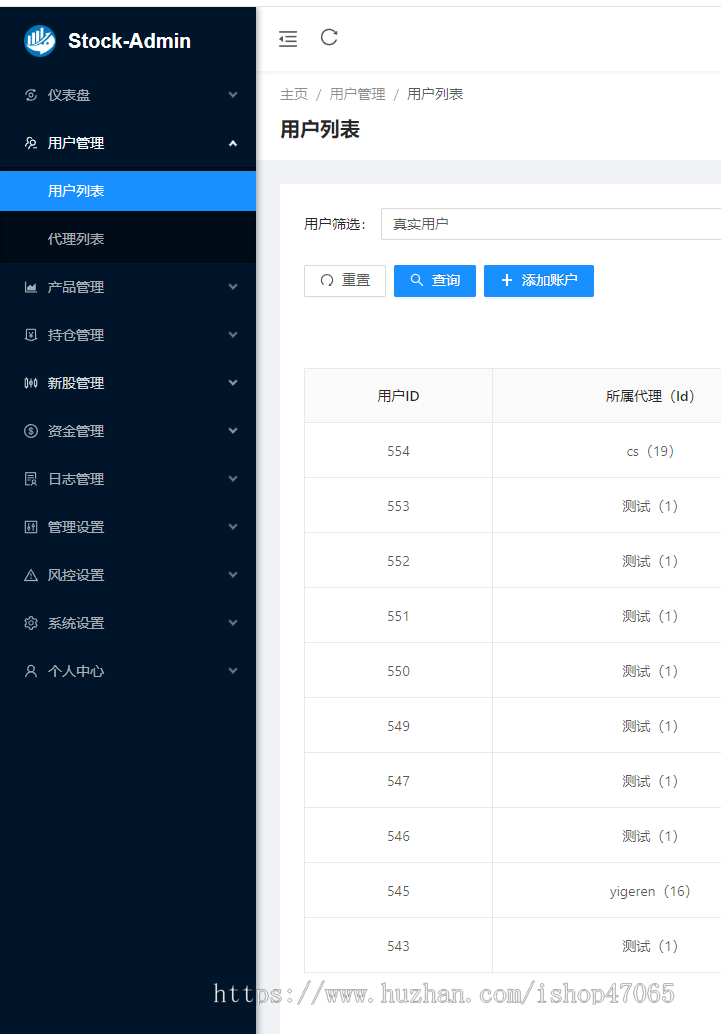
Task: Click 用户管理 in the breadcrumb
Action: (x=358, y=94)
